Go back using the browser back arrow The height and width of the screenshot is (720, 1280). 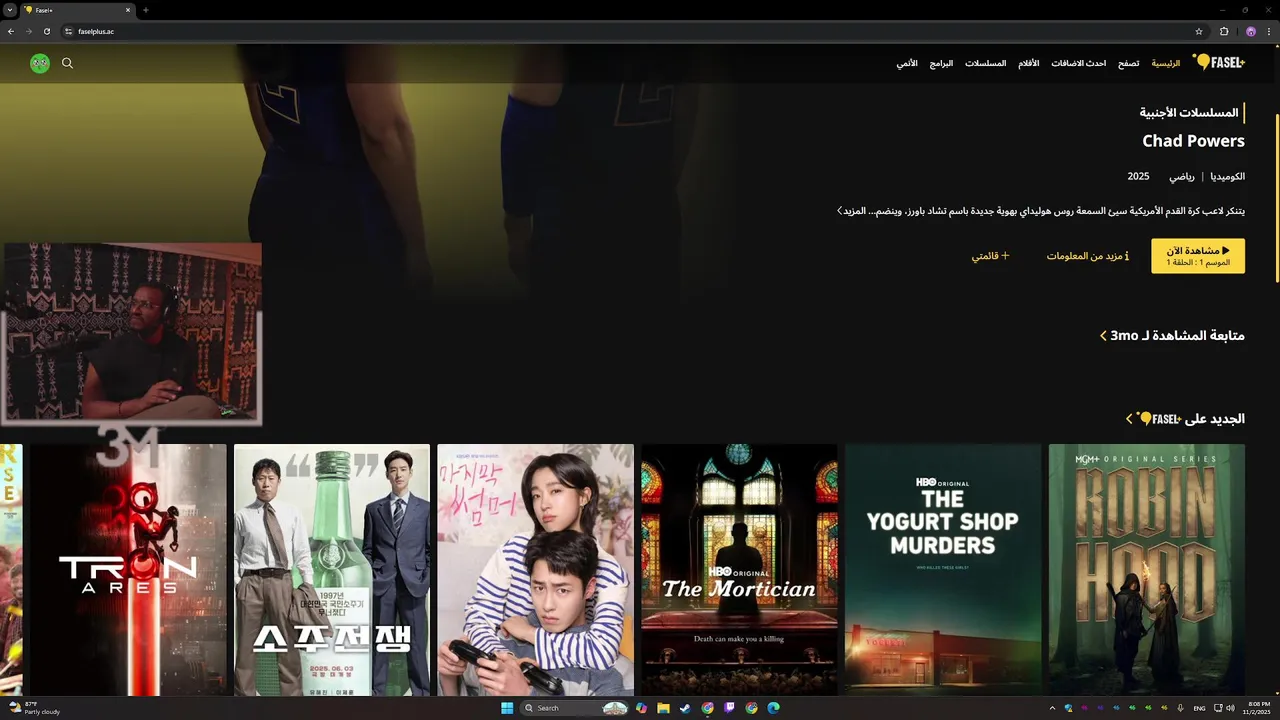tap(11, 31)
